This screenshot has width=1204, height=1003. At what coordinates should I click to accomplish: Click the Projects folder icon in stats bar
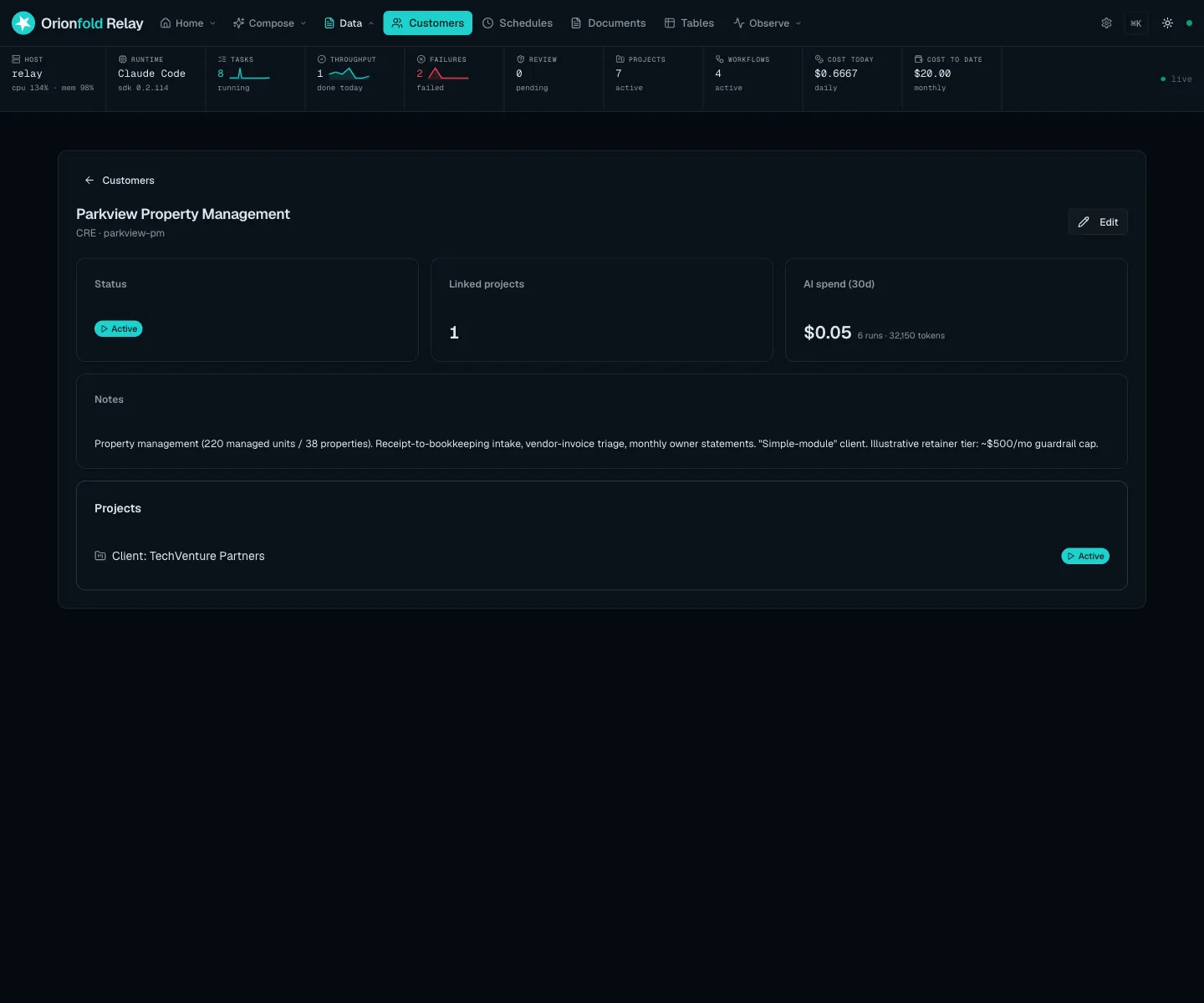click(x=620, y=59)
